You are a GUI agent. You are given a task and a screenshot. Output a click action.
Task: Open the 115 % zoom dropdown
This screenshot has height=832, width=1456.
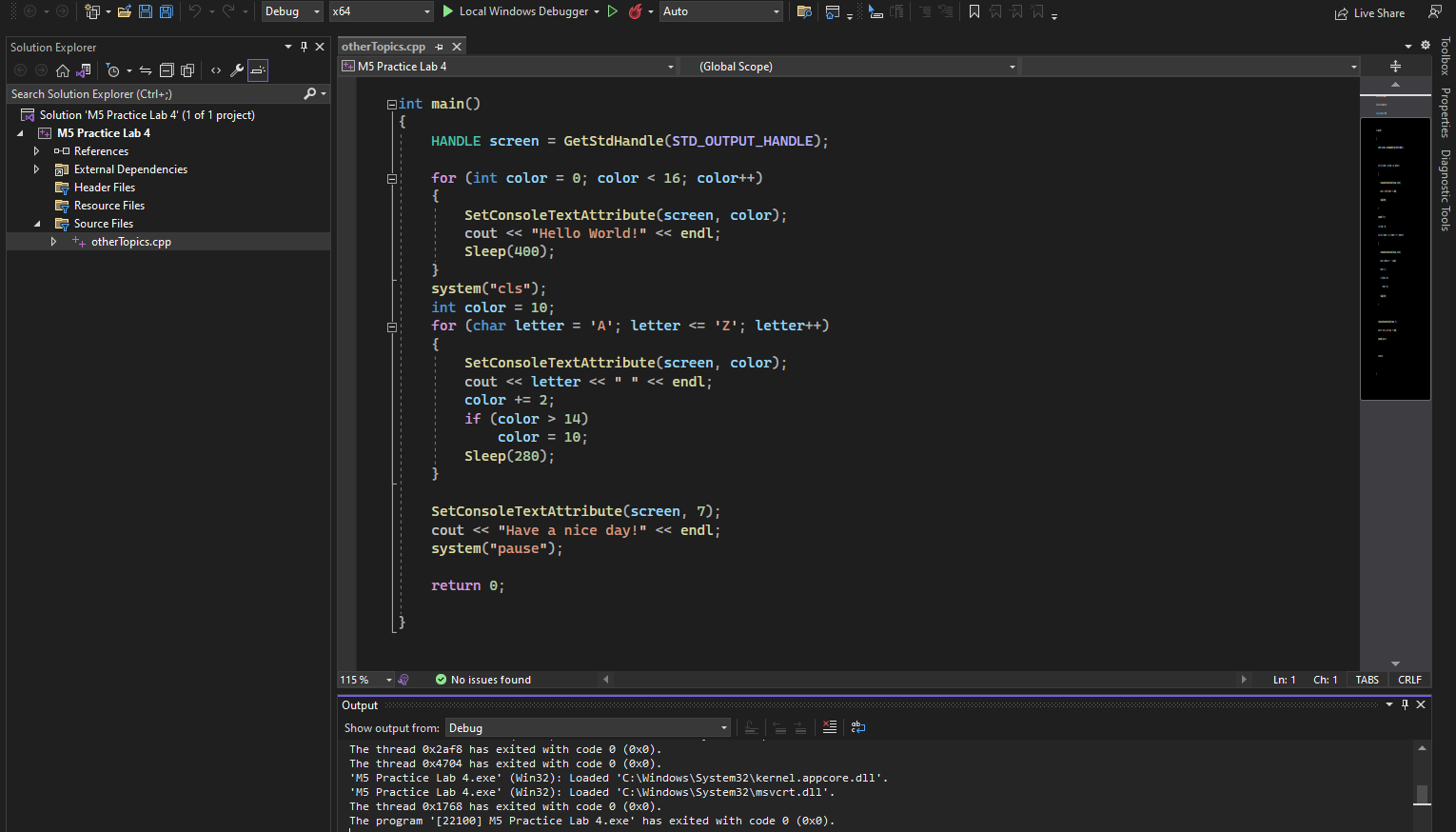[366, 680]
